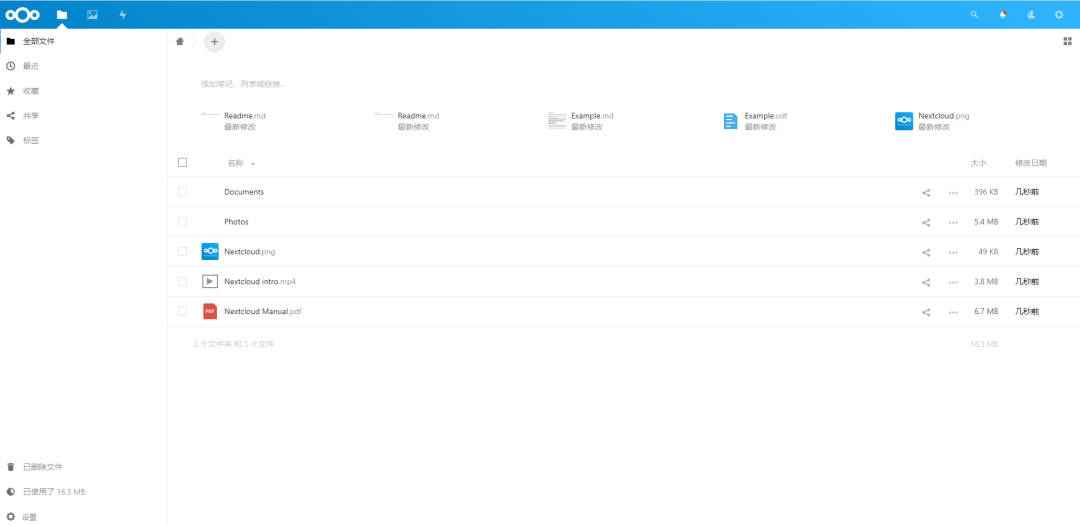Switch to grid view icon

click(x=1067, y=41)
